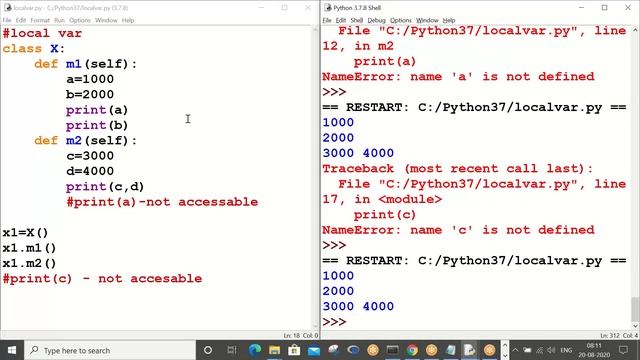Click the 'def m2(self):' line in editor
This screenshot has height=360, width=640.
86,140
